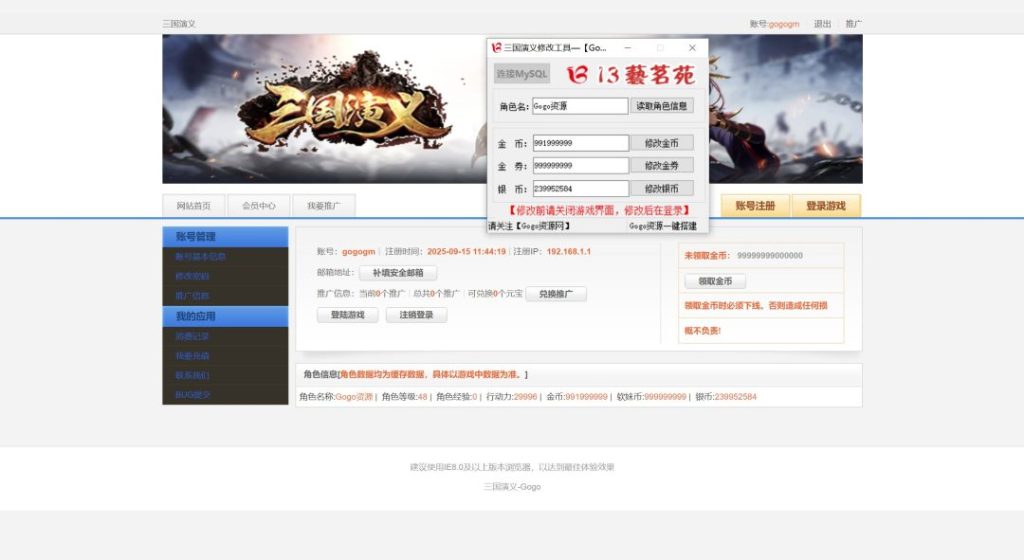The image size is (1024, 560).
Task: Click the 领取金币 button
Action: tap(715, 281)
